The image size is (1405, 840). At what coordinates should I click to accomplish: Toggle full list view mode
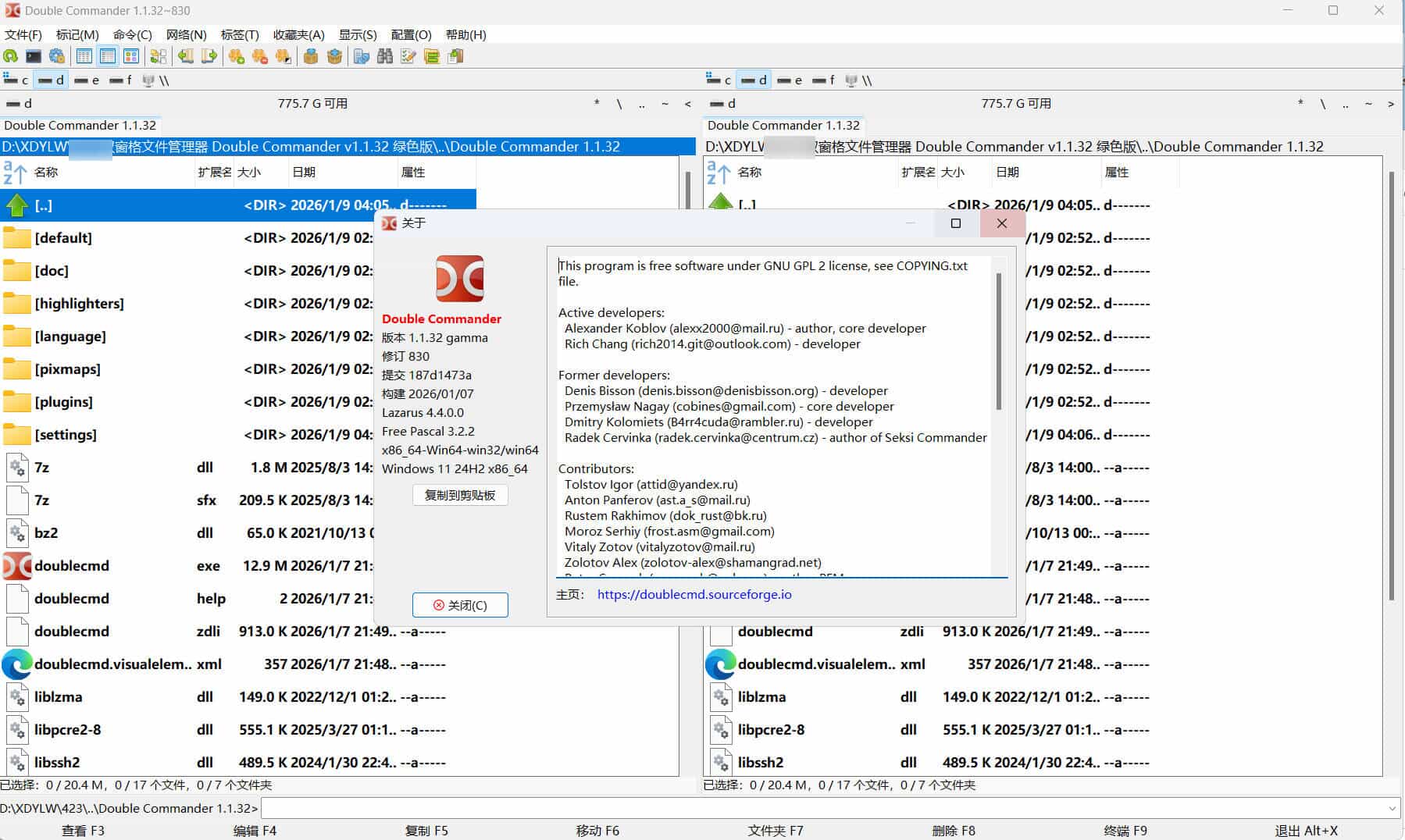106,56
